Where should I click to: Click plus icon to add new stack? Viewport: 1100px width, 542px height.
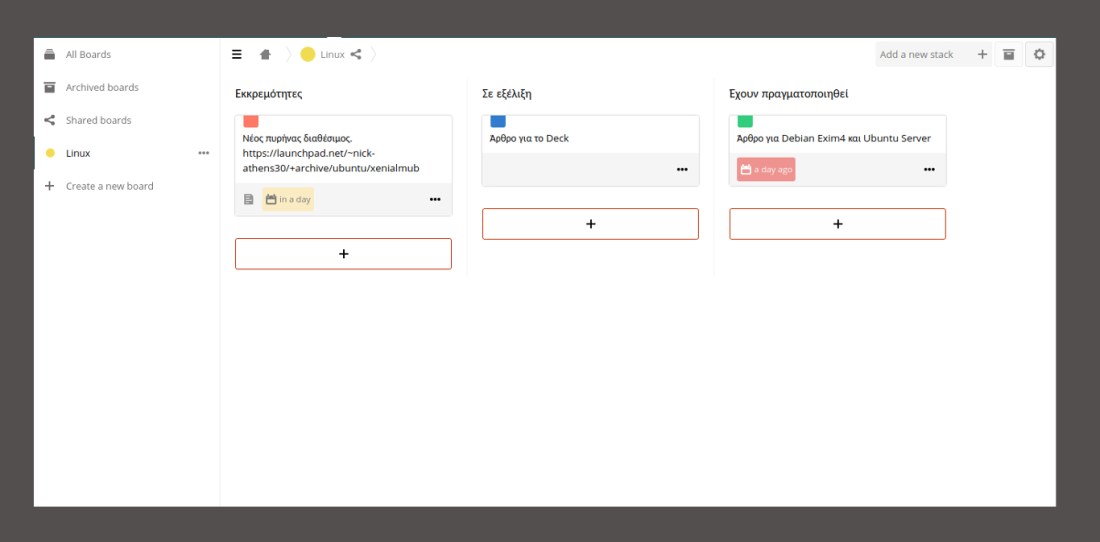pyautogui.click(x=982, y=55)
